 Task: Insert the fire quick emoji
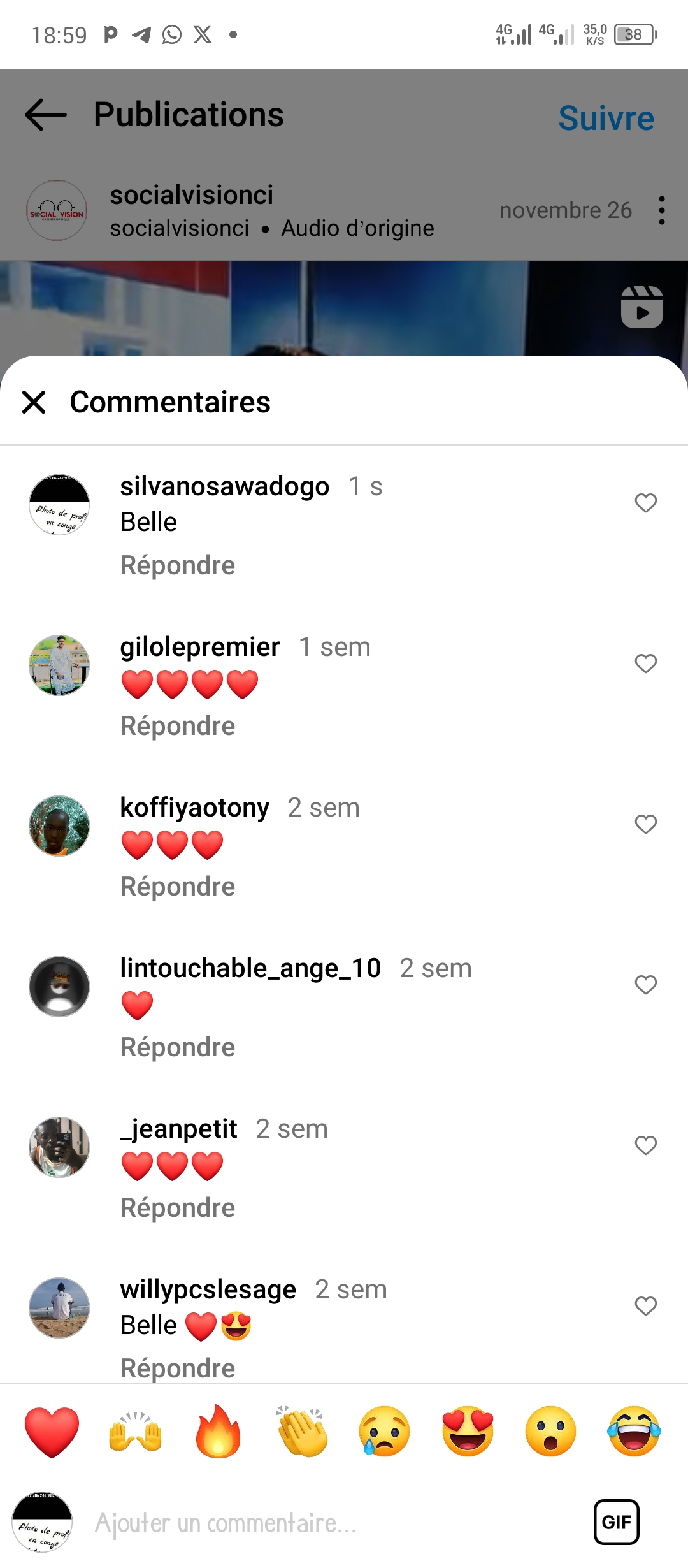(x=218, y=1431)
